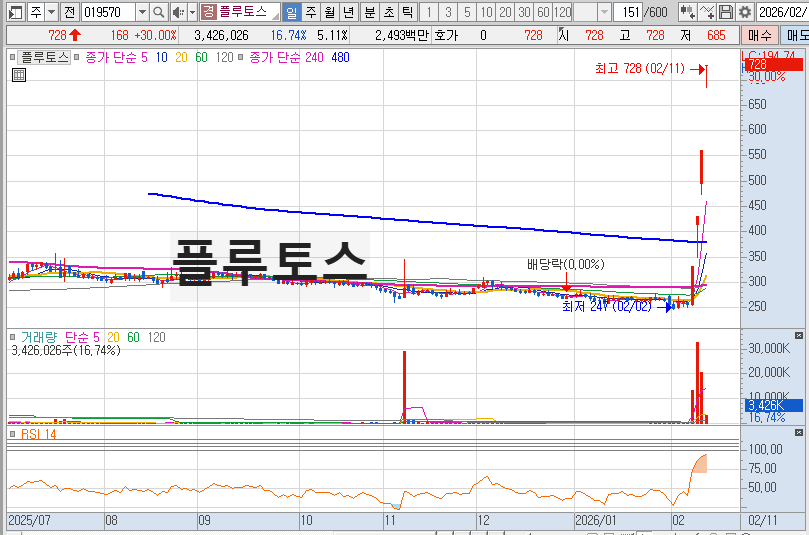
Task: Click the 매도 sell button
Action: tap(795, 35)
